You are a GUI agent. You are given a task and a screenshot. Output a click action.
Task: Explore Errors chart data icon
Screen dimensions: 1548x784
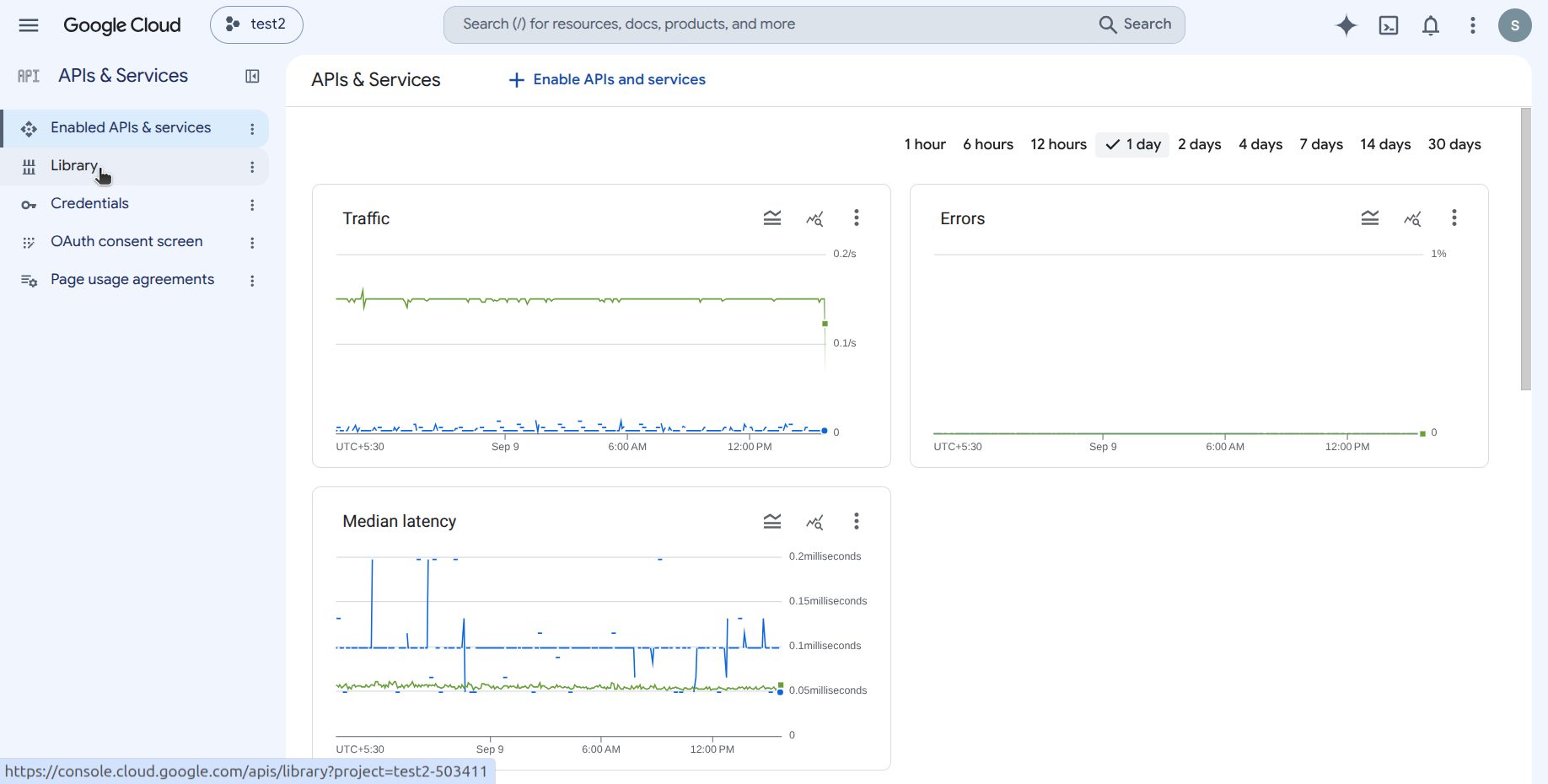coord(1412,218)
